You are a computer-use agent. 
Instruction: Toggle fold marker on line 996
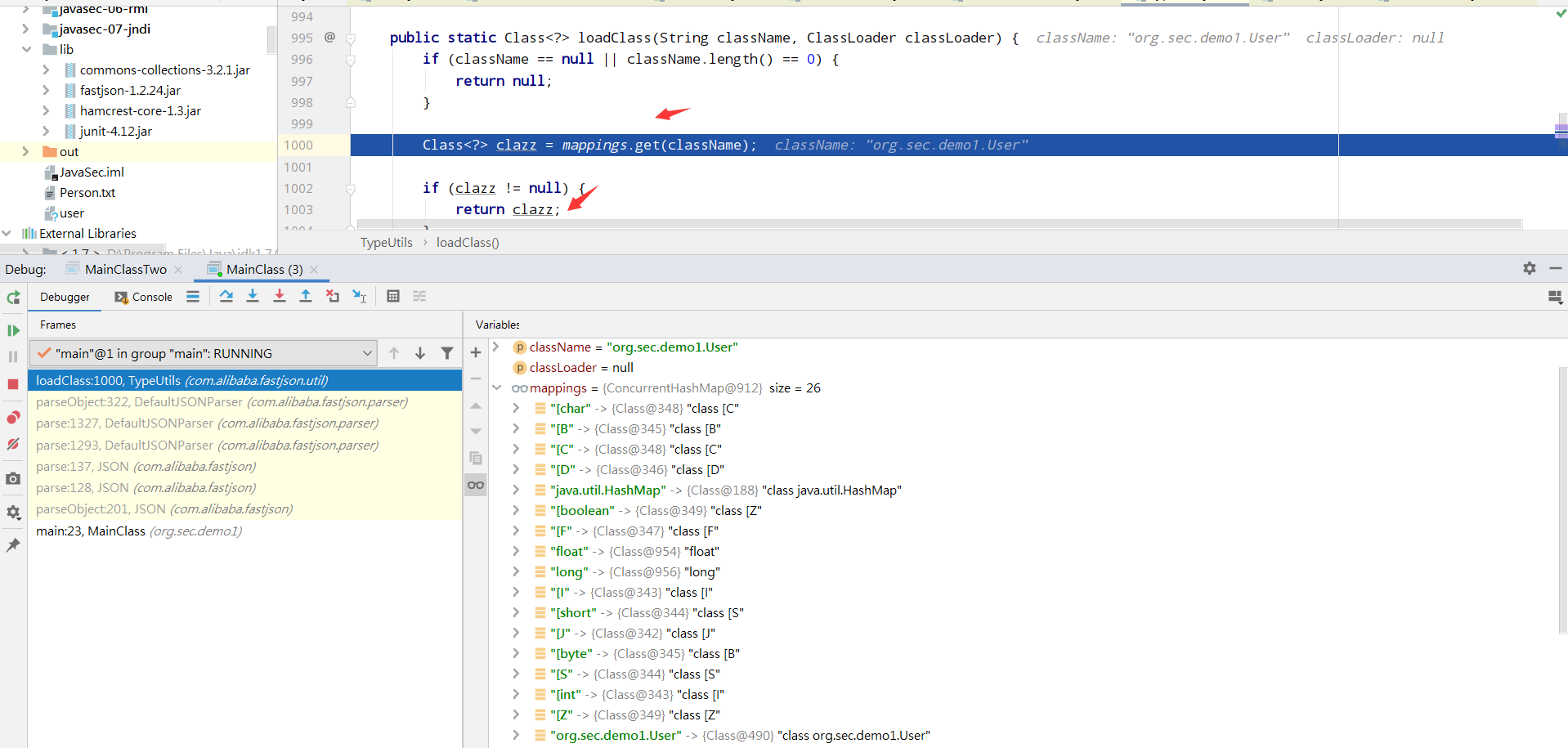pos(351,60)
